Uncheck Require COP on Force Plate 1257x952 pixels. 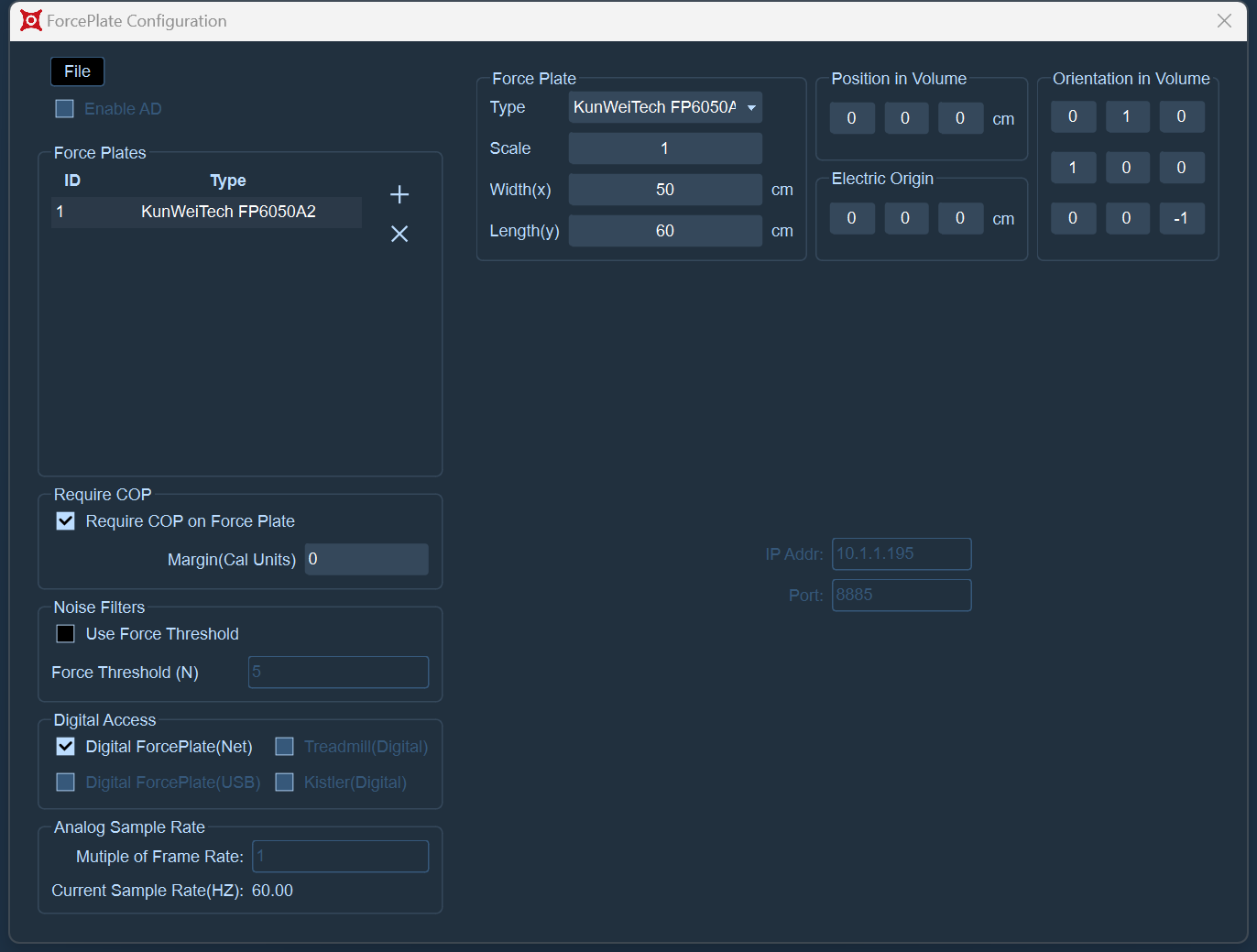[x=66, y=521]
